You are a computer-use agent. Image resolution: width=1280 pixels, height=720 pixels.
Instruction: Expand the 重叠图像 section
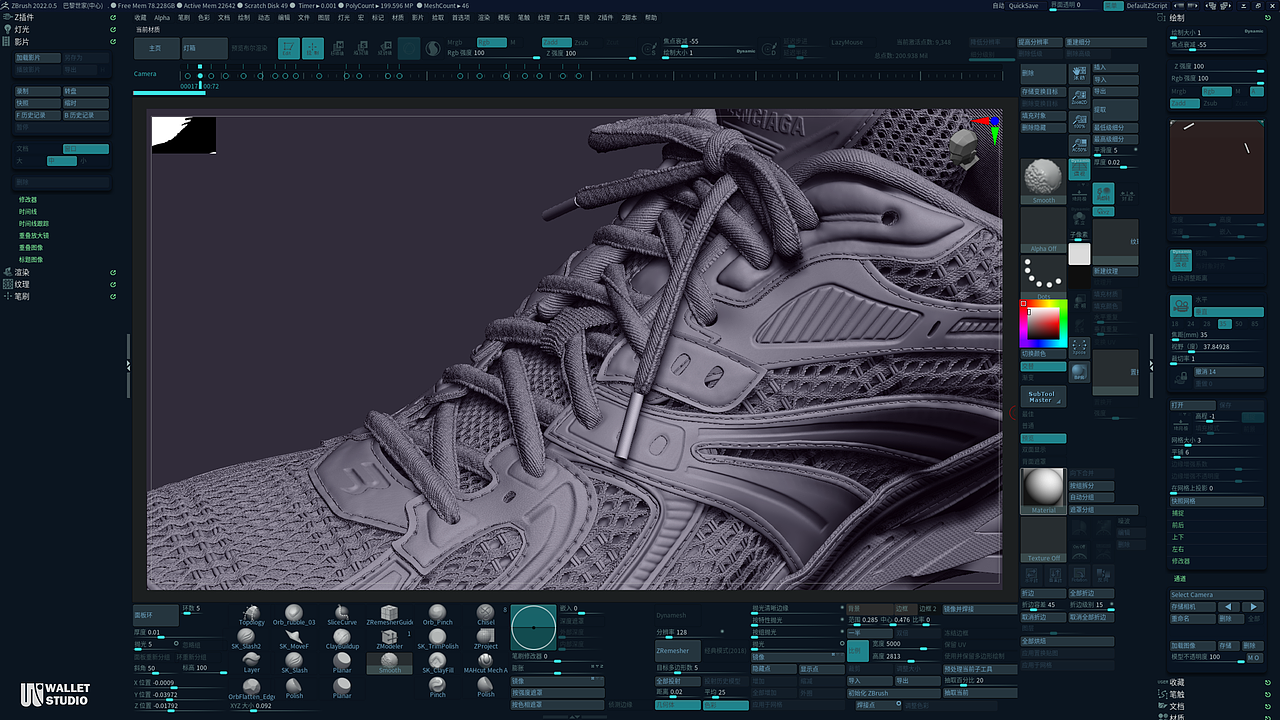click(x=31, y=247)
